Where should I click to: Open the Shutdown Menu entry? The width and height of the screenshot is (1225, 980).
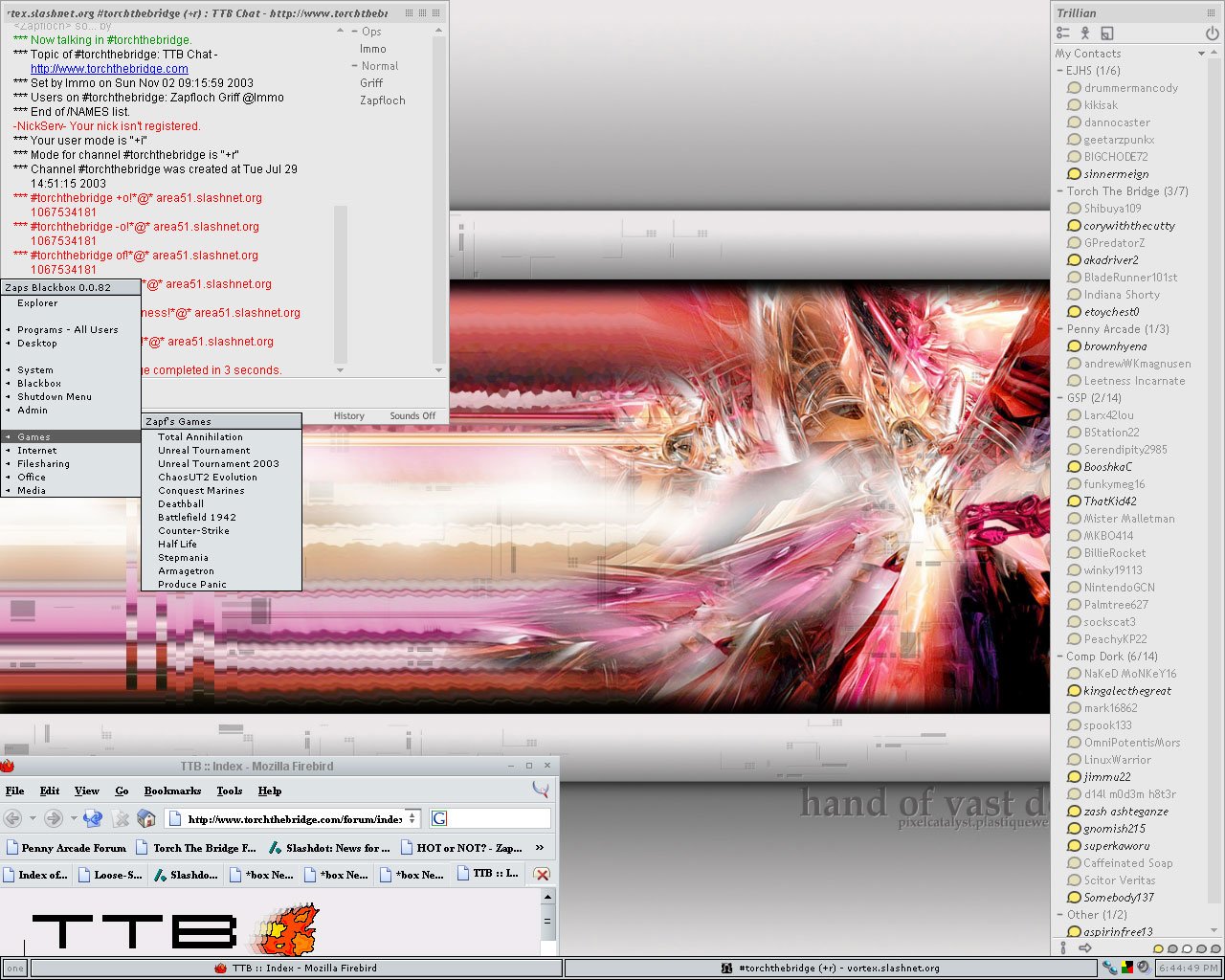70,396
